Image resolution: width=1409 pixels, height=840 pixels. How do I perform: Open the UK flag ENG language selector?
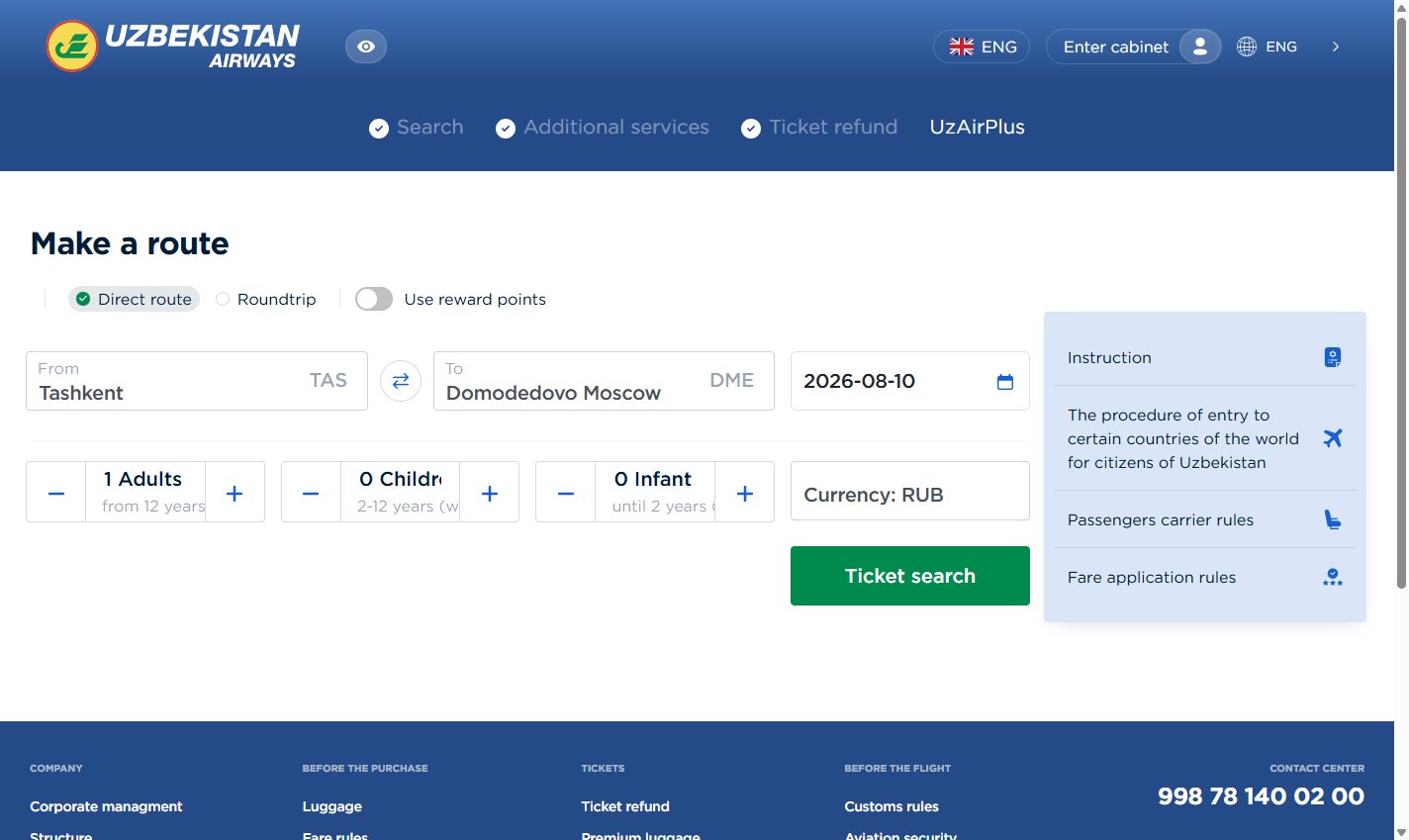coord(982,47)
